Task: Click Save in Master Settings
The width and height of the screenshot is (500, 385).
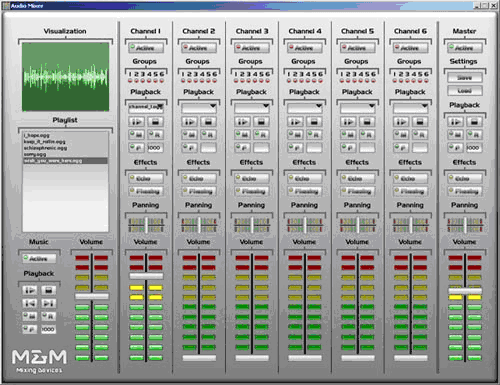Action: 465,78
